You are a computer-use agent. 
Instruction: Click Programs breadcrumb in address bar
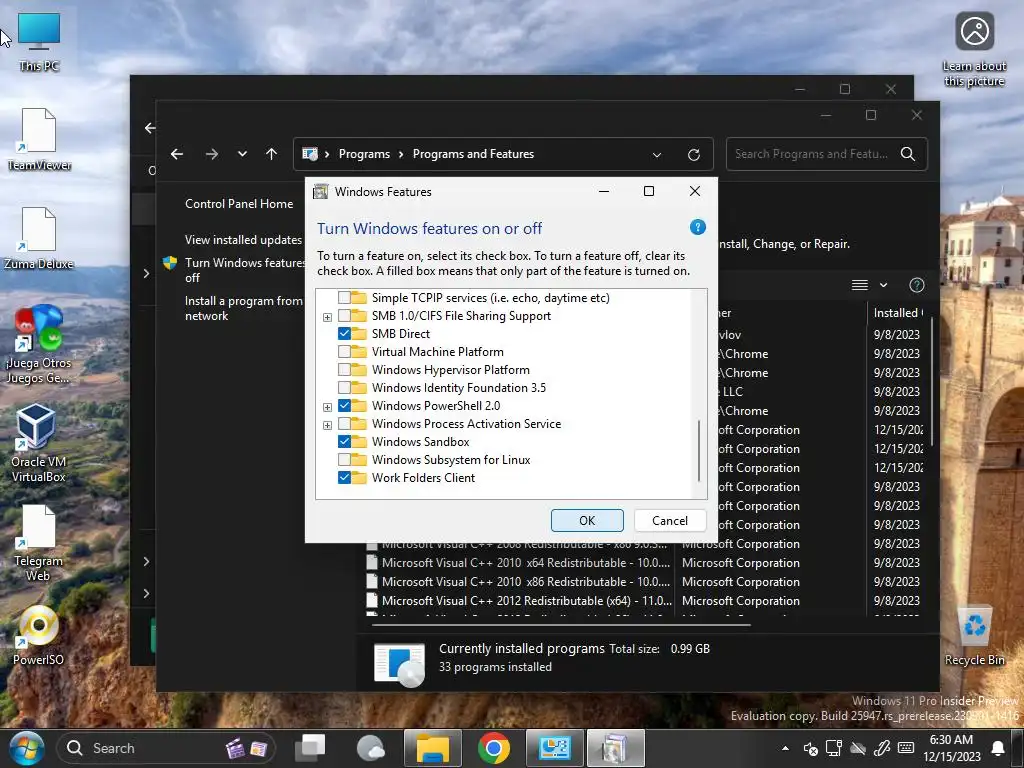pyautogui.click(x=364, y=154)
